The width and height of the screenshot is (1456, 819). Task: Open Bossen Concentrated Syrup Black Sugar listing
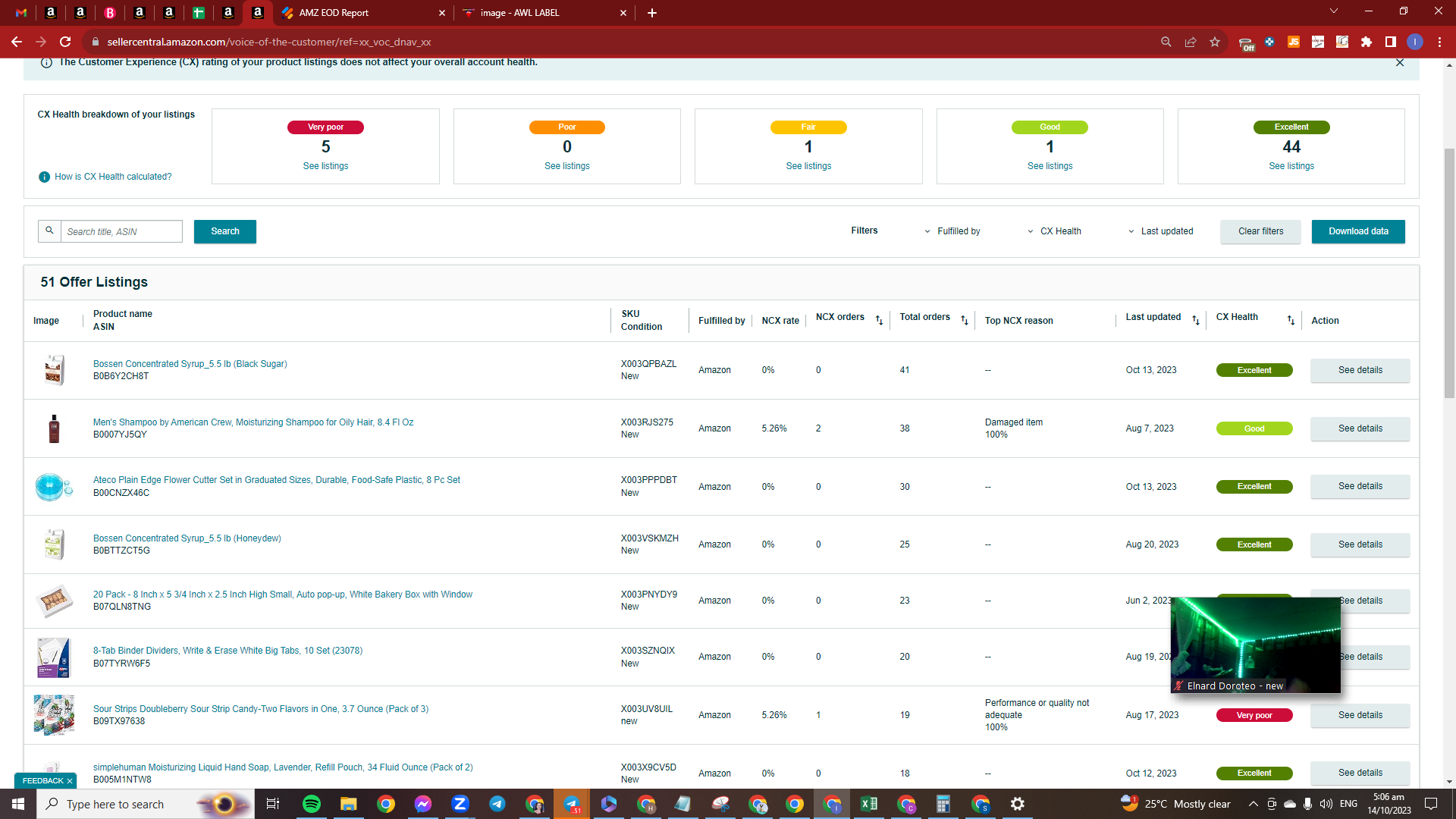click(x=190, y=364)
